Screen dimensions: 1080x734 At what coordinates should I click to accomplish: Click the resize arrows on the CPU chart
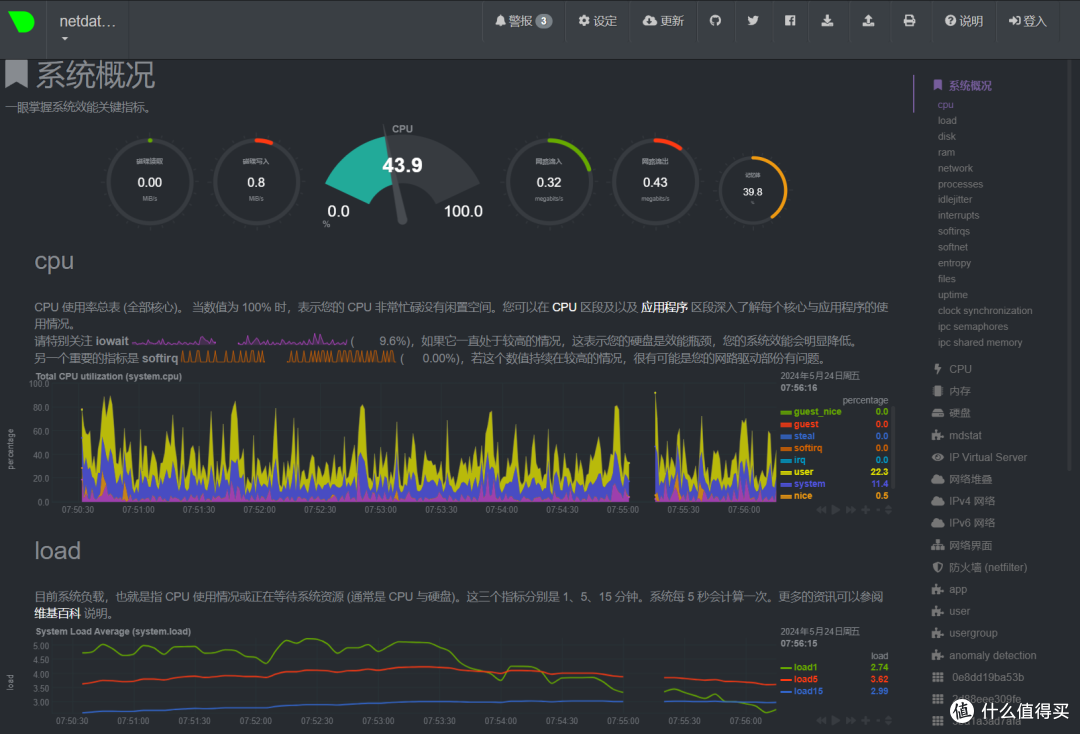pos(887,509)
